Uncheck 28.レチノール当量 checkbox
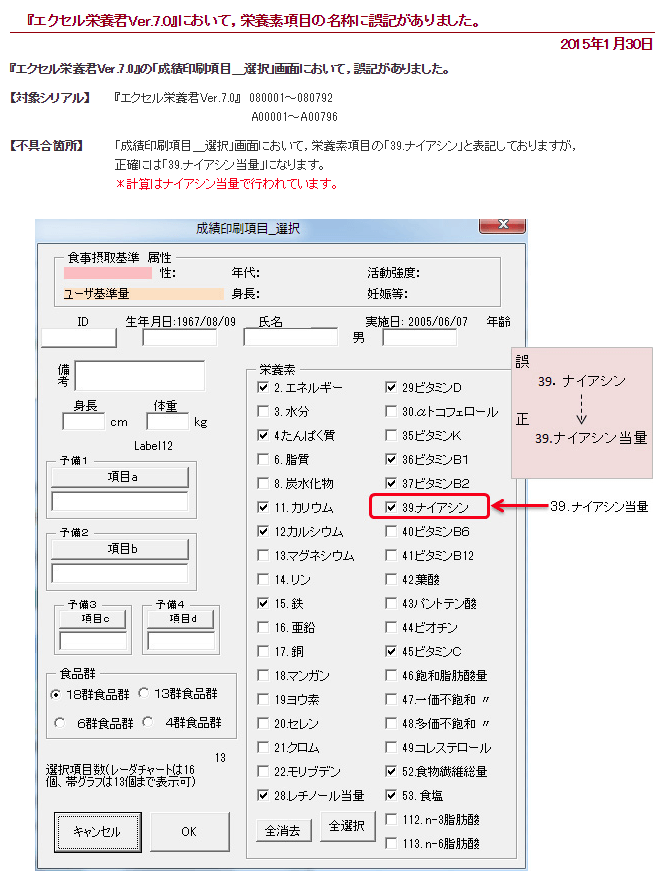 (x=262, y=796)
